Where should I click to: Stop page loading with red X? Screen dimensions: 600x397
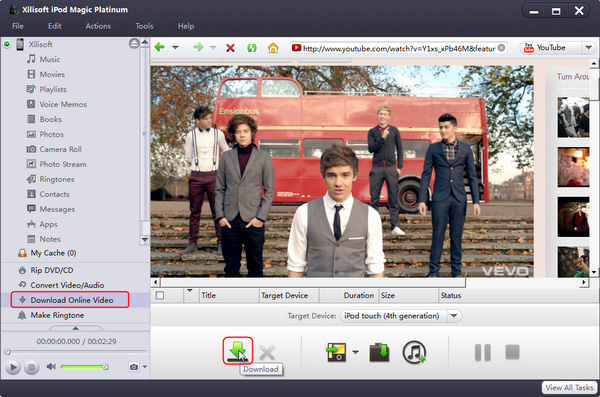point(230,48)
